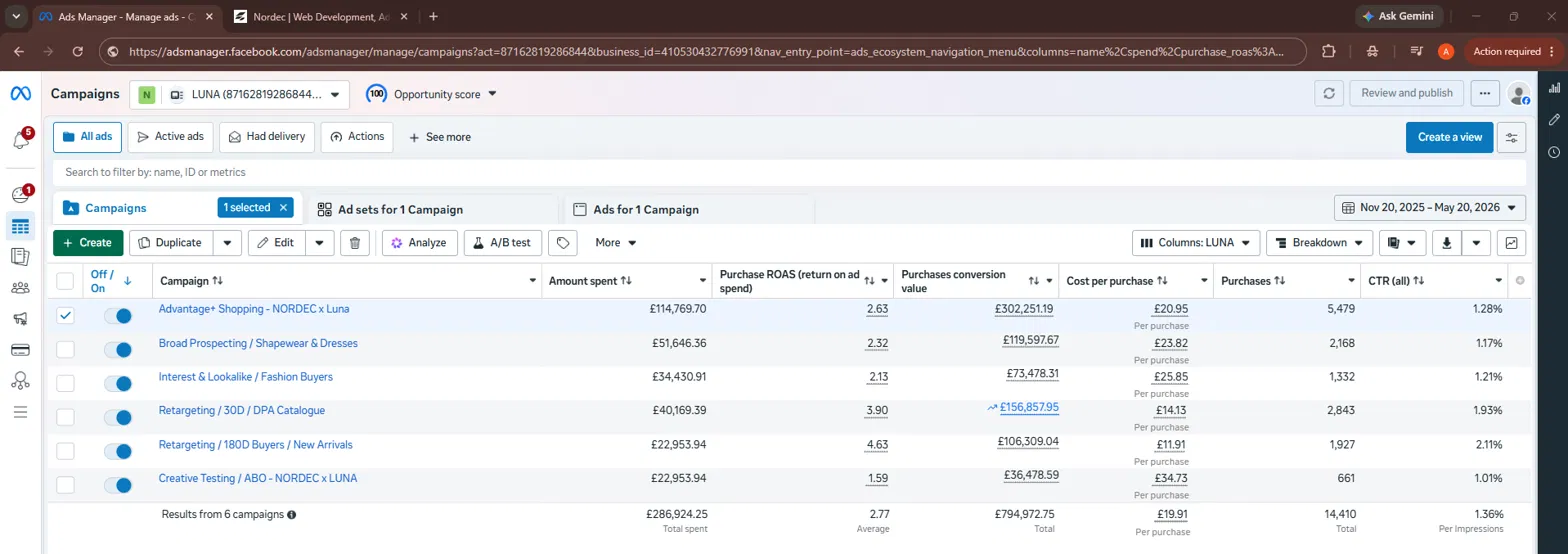Refresh the table data

1329,93
